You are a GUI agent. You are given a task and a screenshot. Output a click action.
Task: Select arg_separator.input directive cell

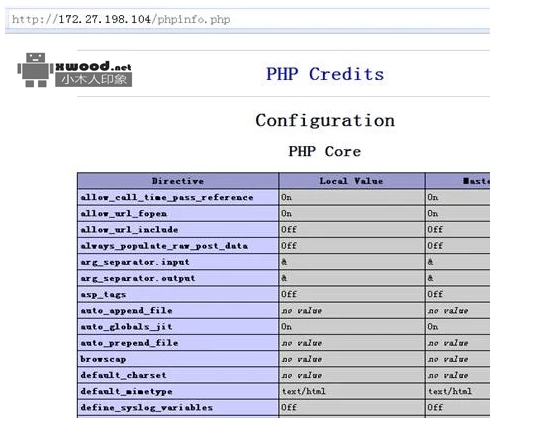tap(178, 262)
